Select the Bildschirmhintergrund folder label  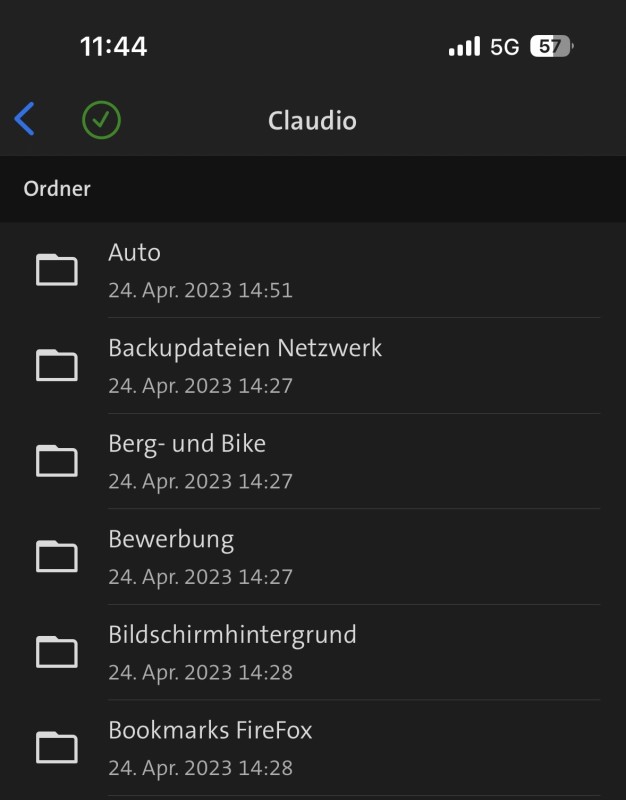[232, 634]
